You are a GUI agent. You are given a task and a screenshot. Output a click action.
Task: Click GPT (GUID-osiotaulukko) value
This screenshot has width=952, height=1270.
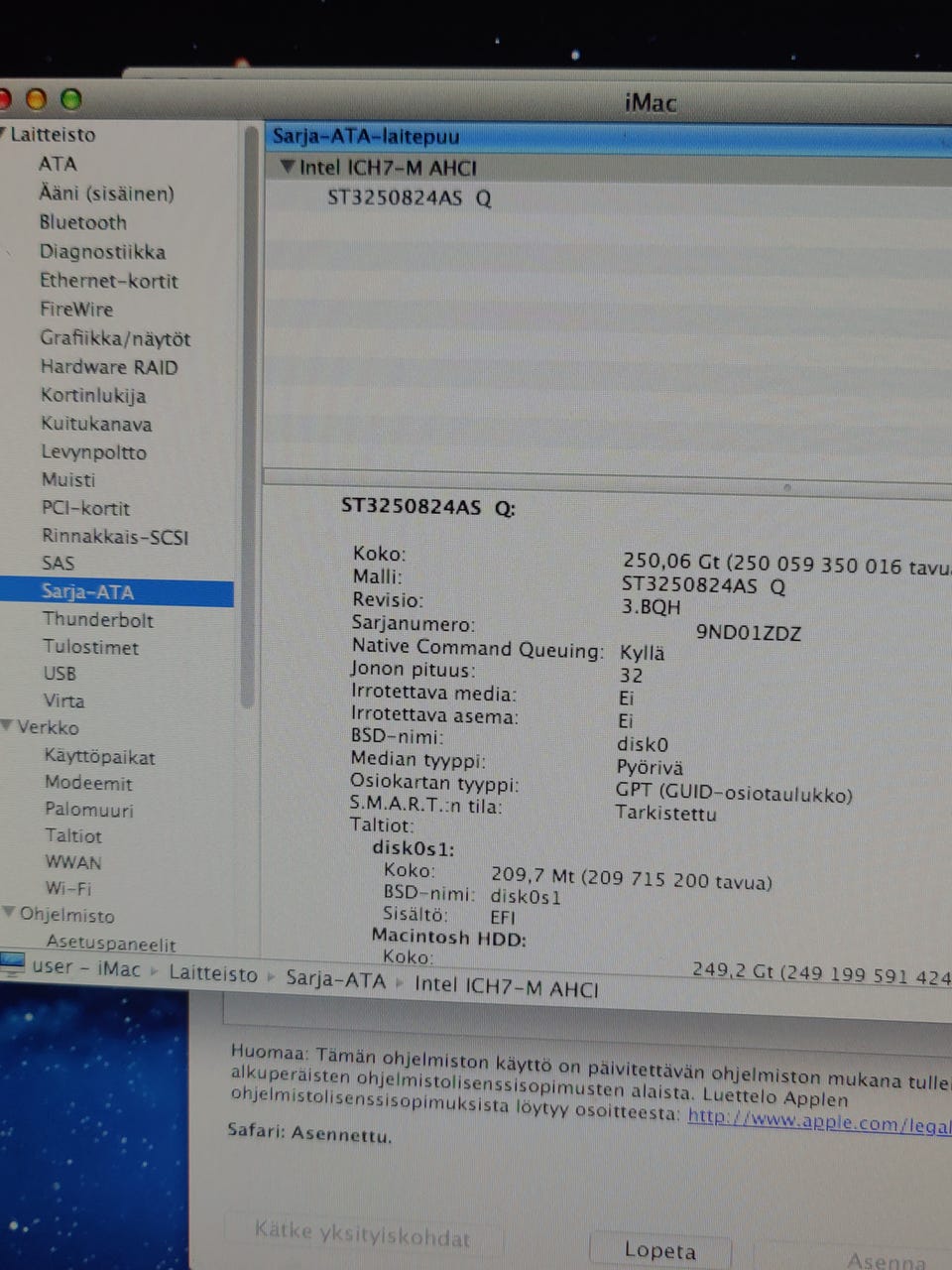[734, 793]
